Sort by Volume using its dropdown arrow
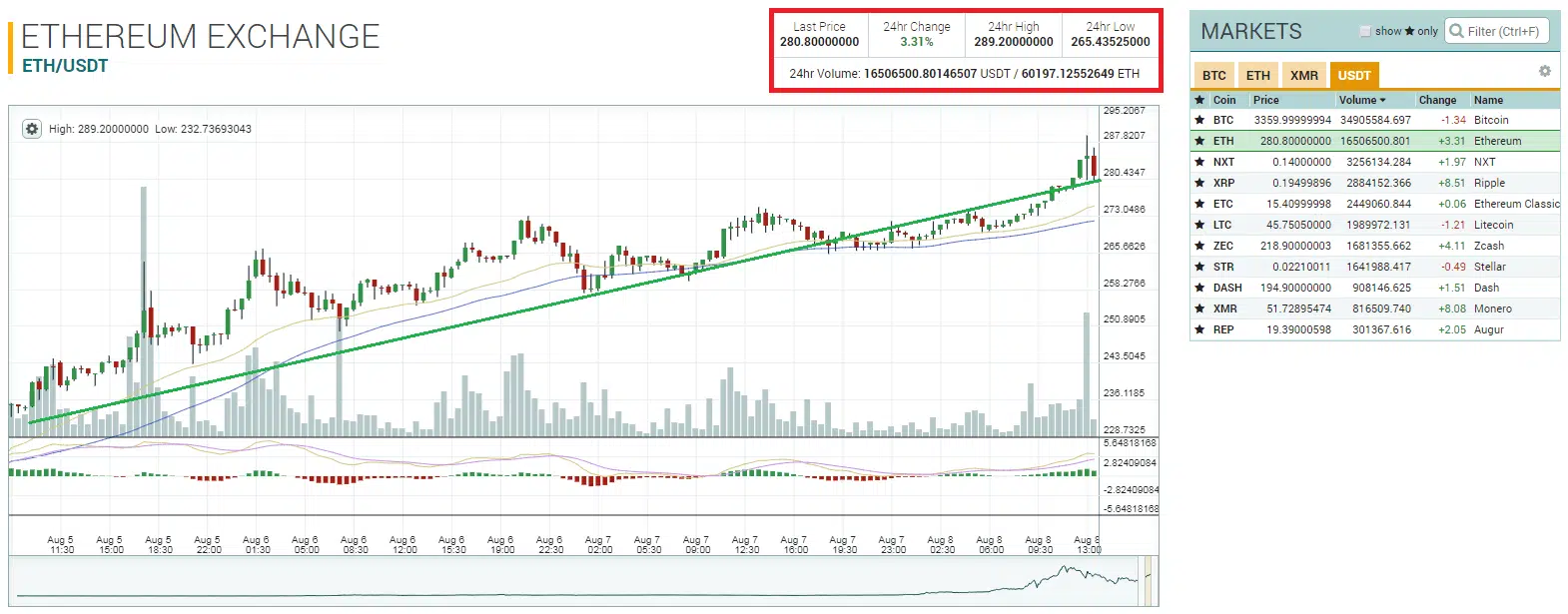Screen dimensions: 1568x614 pos(1383,100)
